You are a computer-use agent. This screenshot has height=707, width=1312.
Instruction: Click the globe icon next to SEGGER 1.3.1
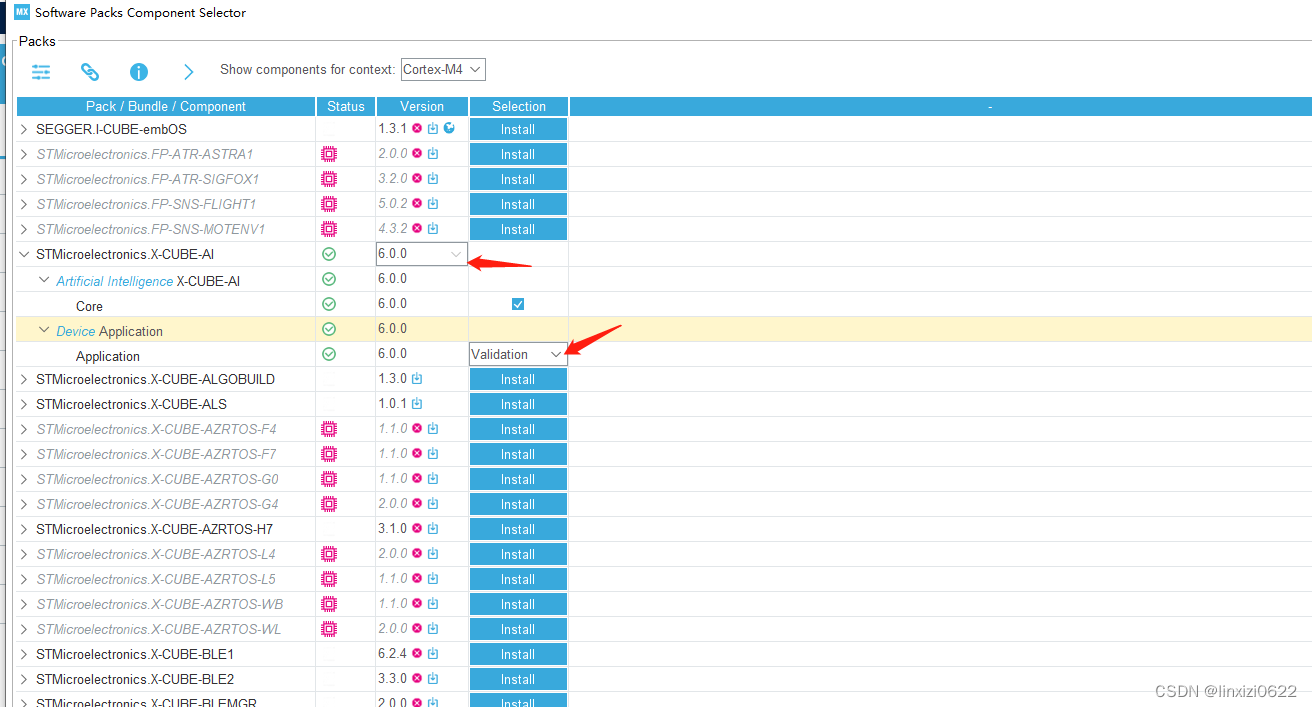pyautogui.click(x=449, y=128)
